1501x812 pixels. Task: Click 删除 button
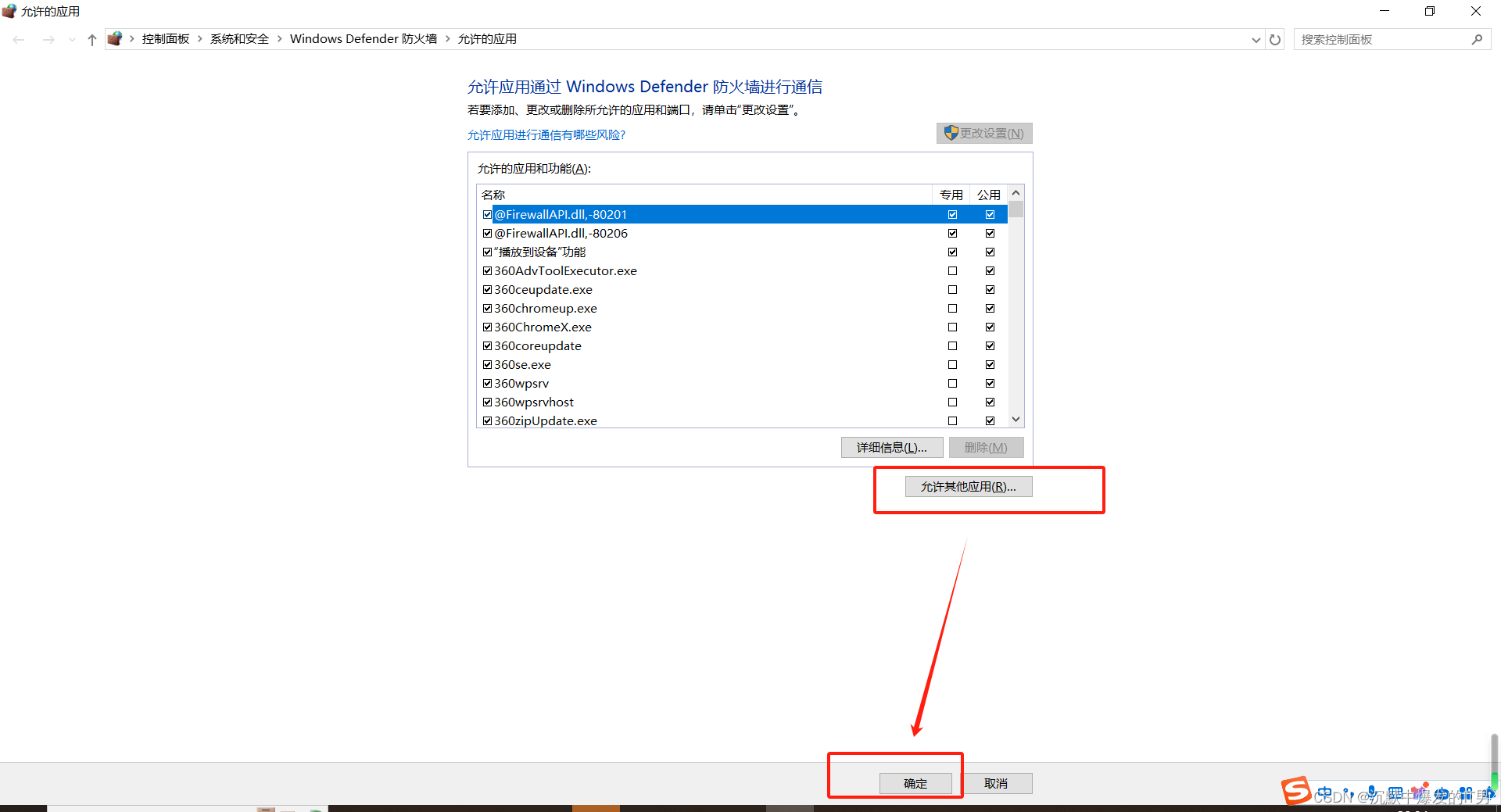[x=986, y=448]
